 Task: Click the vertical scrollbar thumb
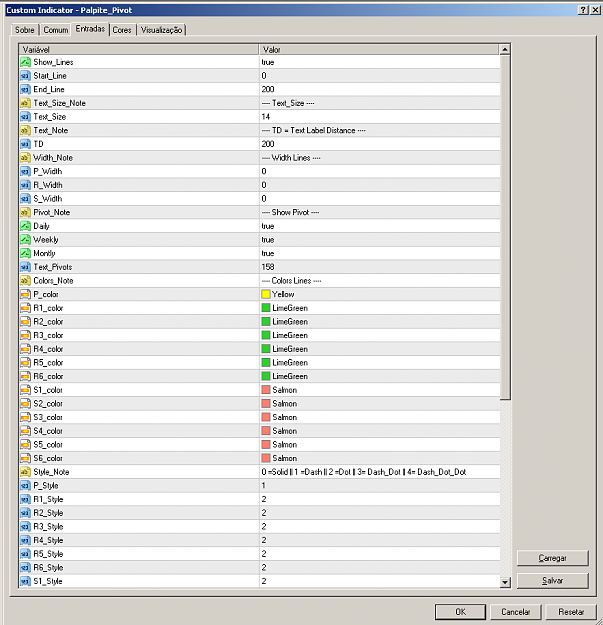click(x=505, y=227)
